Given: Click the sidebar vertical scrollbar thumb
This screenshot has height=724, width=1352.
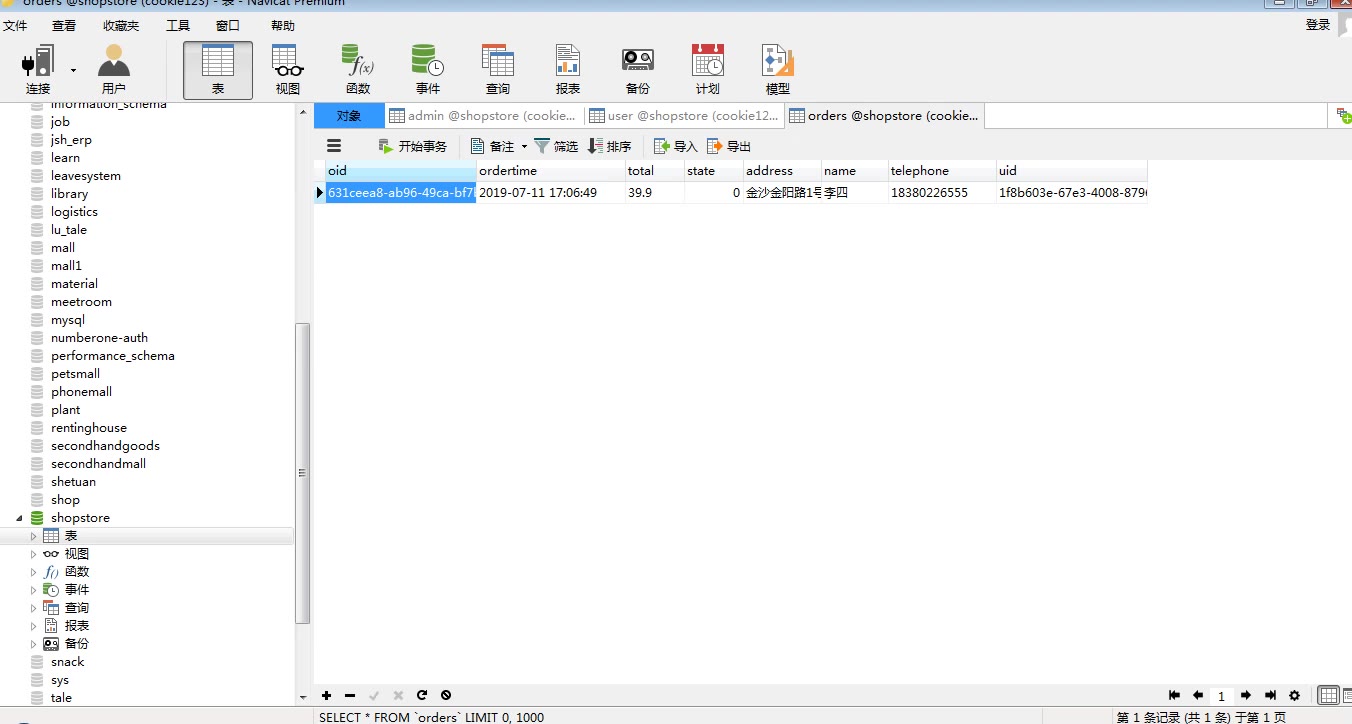Looking at the screenshot, I should tap(303, 473).
